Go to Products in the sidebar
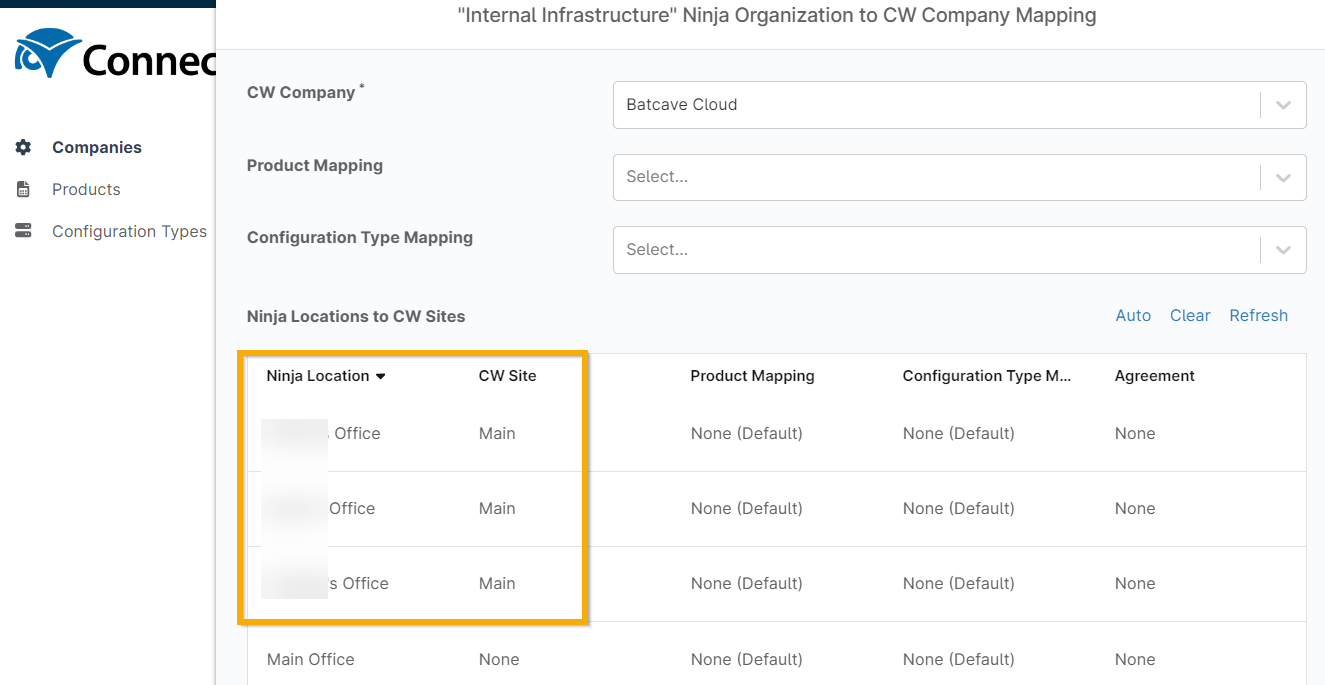The height and width of the screenshot is (685, 1325). (x=86, y=189)
